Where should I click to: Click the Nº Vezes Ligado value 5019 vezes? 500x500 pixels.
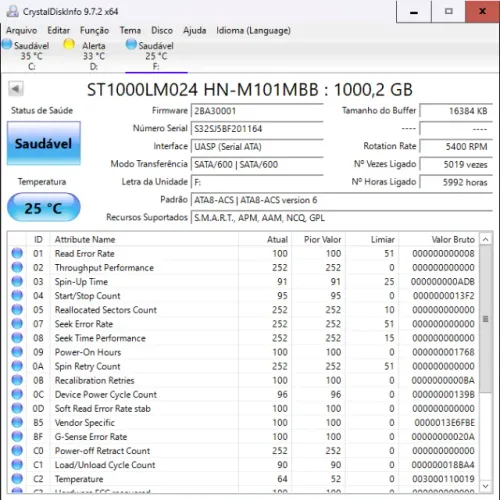(456, 164)
